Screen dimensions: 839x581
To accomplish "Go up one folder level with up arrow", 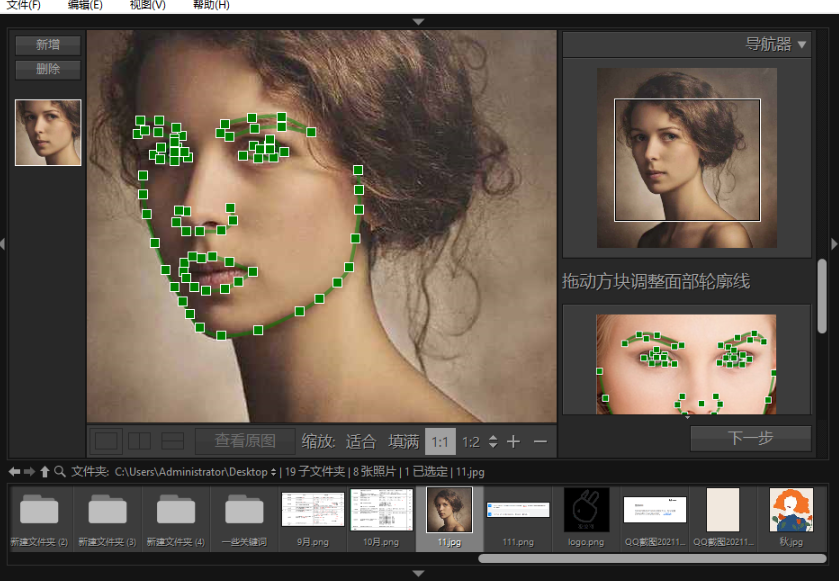I will [44, 471].
